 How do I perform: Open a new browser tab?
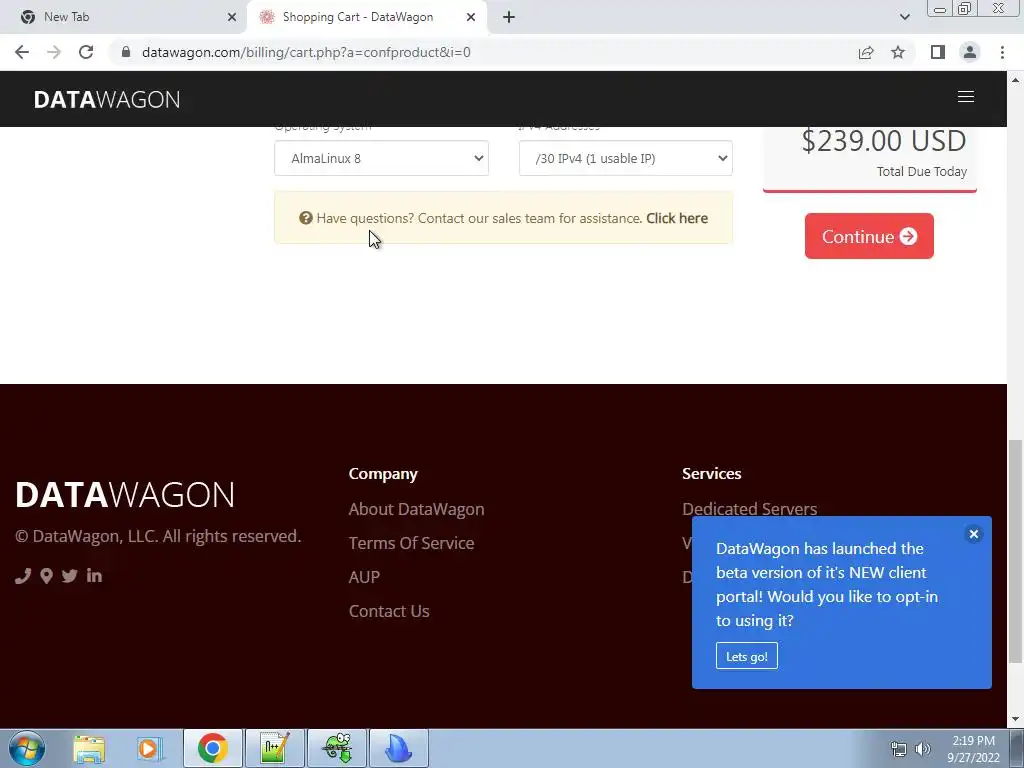(x=509, y=17)
